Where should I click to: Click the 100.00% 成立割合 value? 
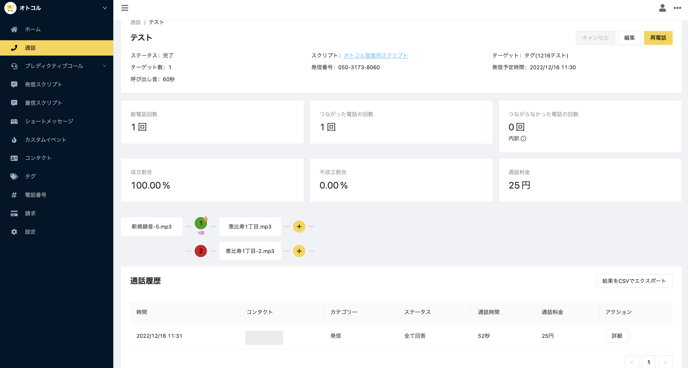click(x=150, y=186)
